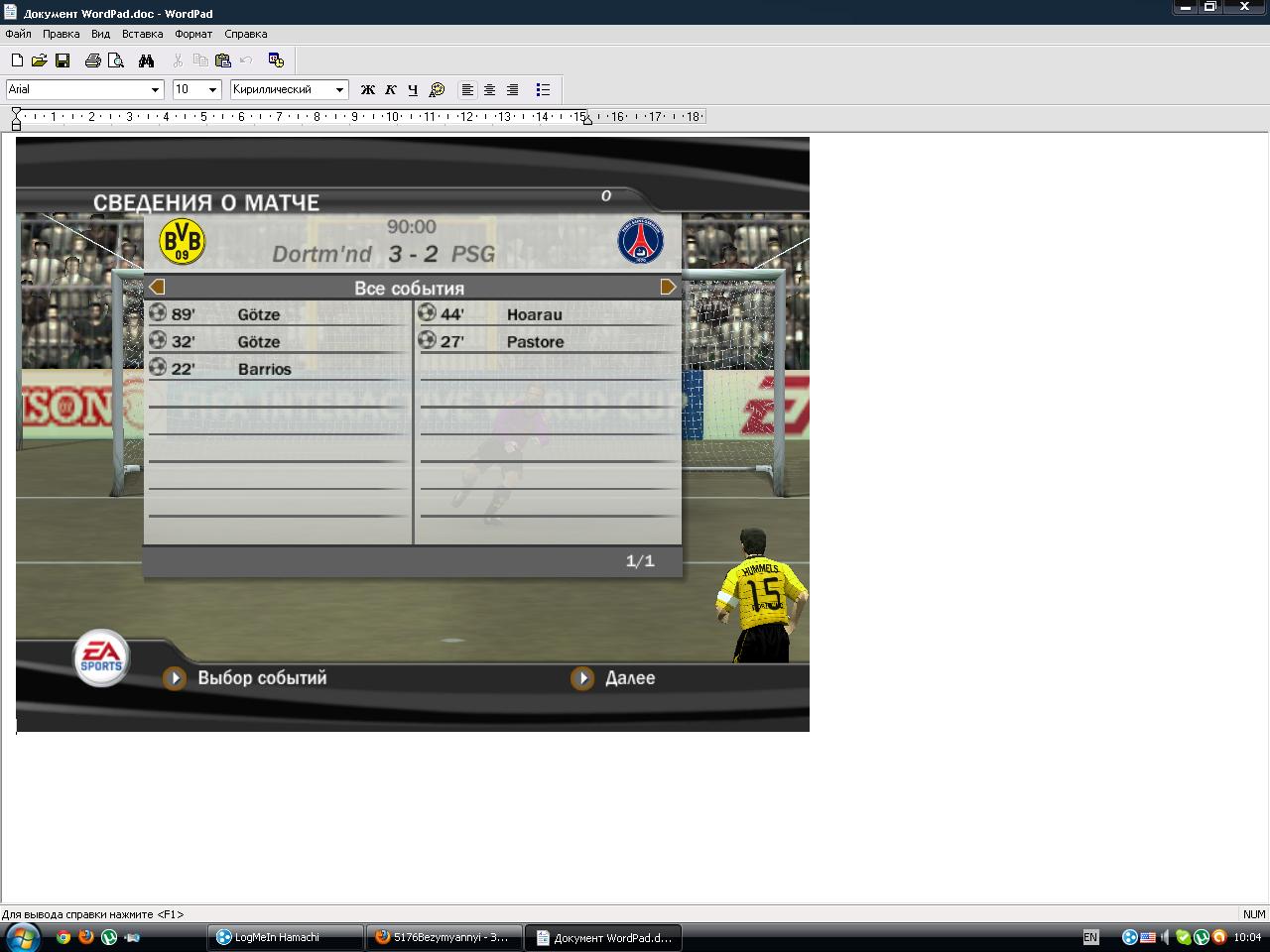Copy selection using the copy icon

(200, 60)
